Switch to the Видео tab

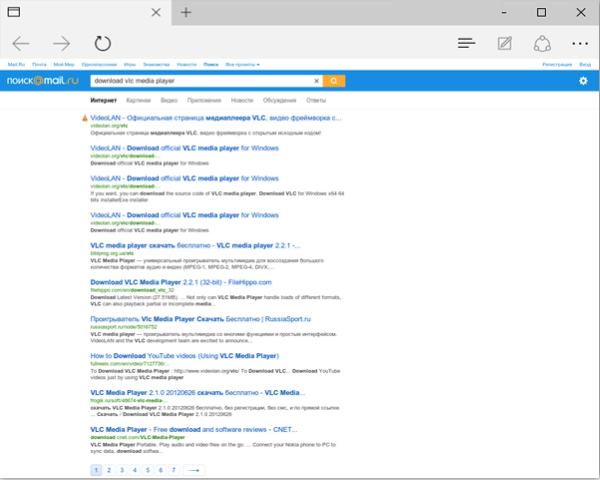point(169,100)
